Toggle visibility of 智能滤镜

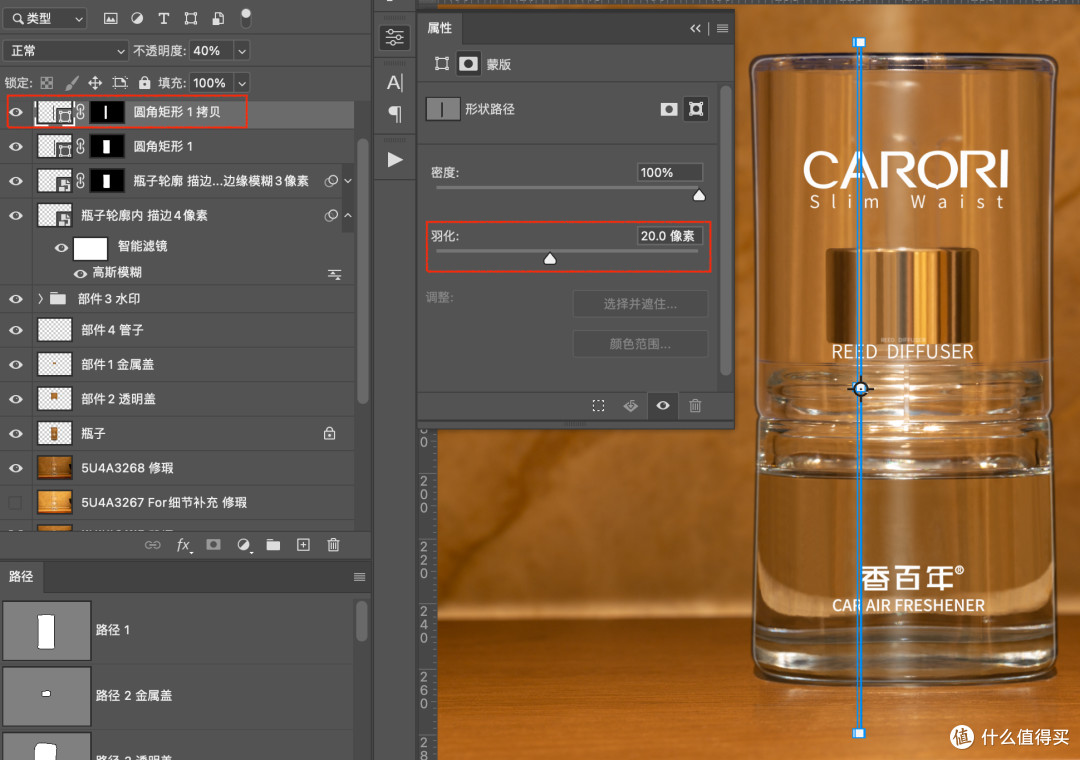[61, 247]
